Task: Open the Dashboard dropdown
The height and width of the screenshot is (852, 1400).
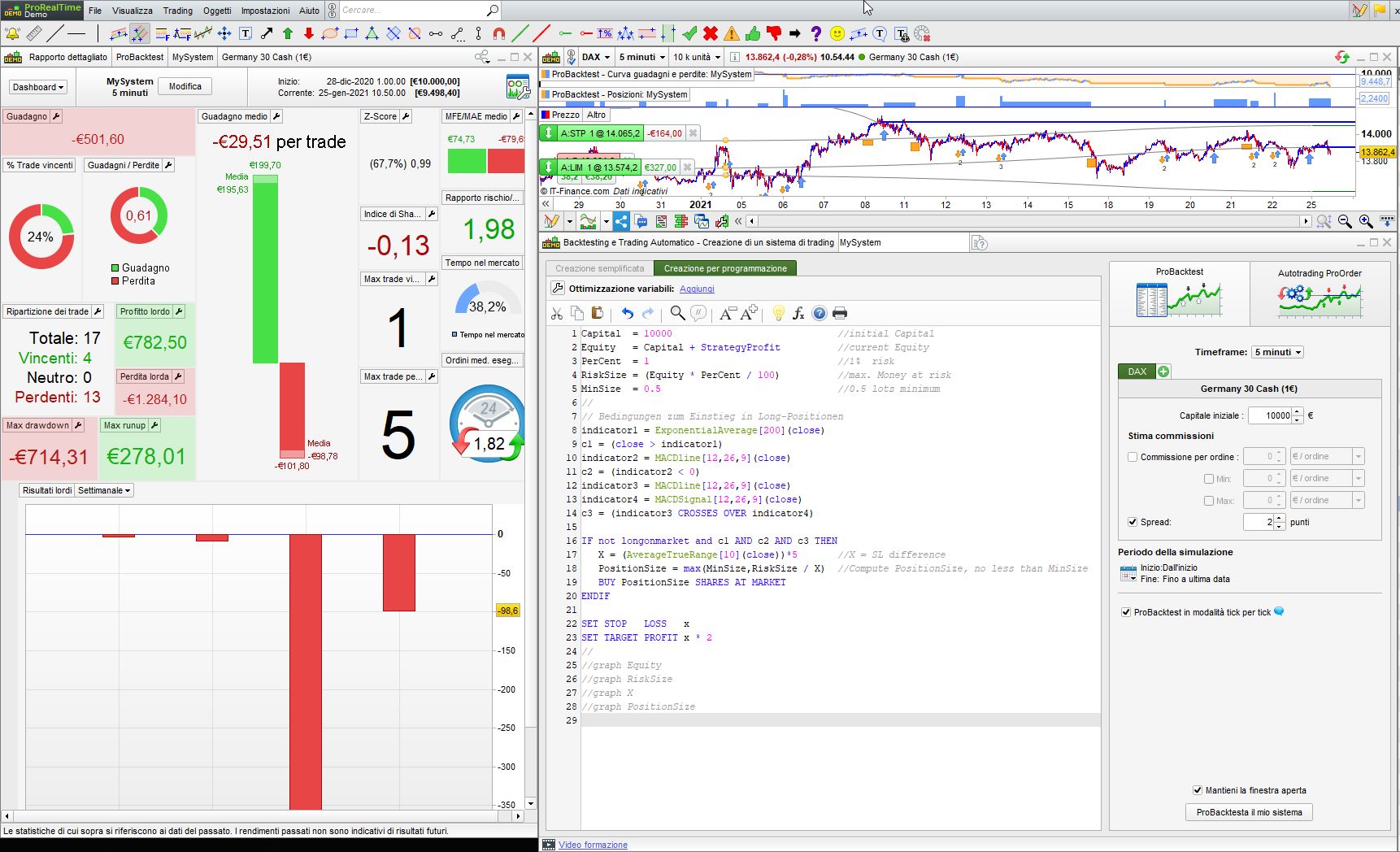Action: click(38, 87)
